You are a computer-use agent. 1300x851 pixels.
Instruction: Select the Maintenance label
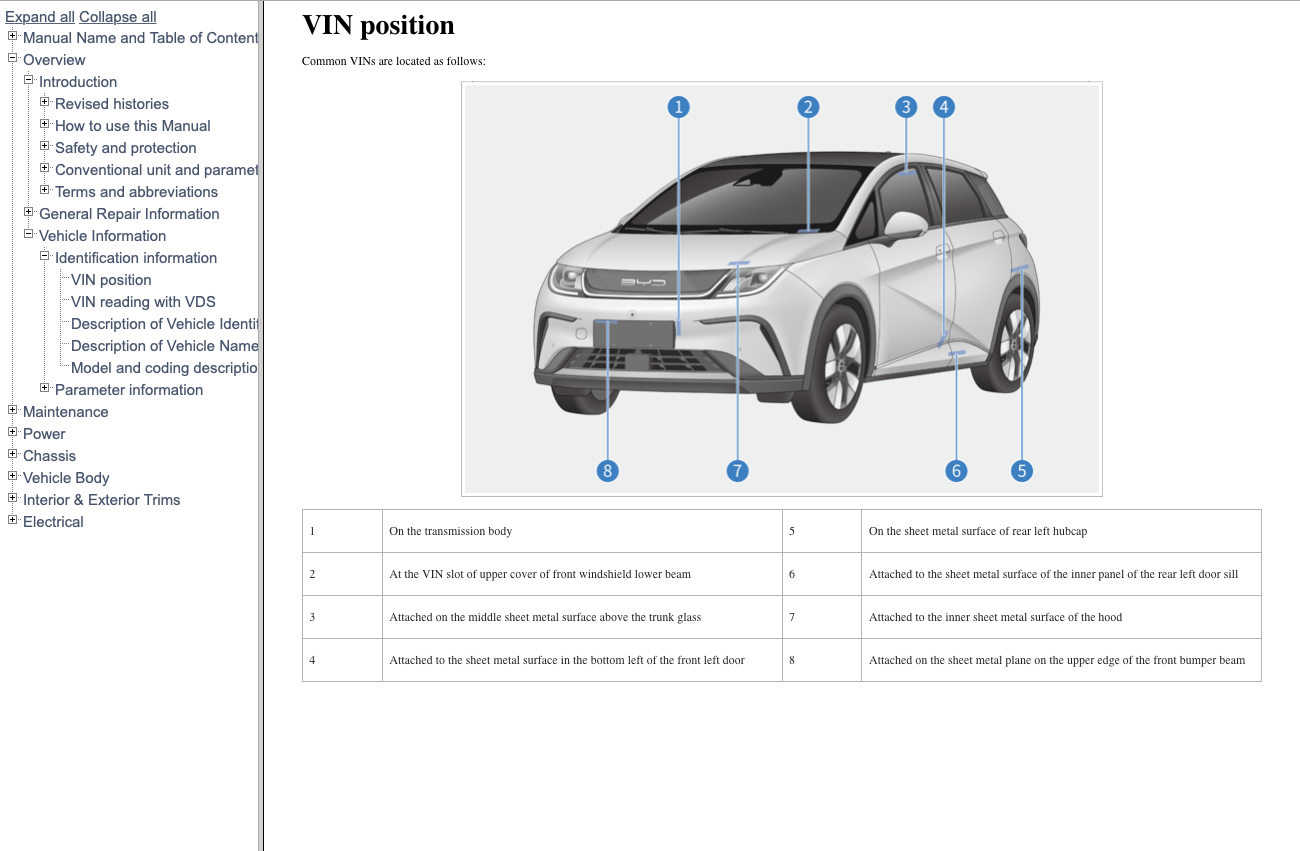coord(65,412)
